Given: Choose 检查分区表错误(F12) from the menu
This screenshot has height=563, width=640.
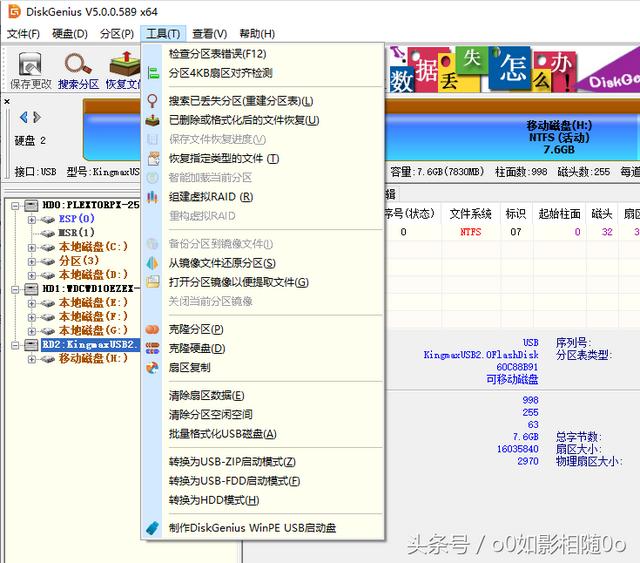Looking at the screenshot, I should (x=262, y=53).
